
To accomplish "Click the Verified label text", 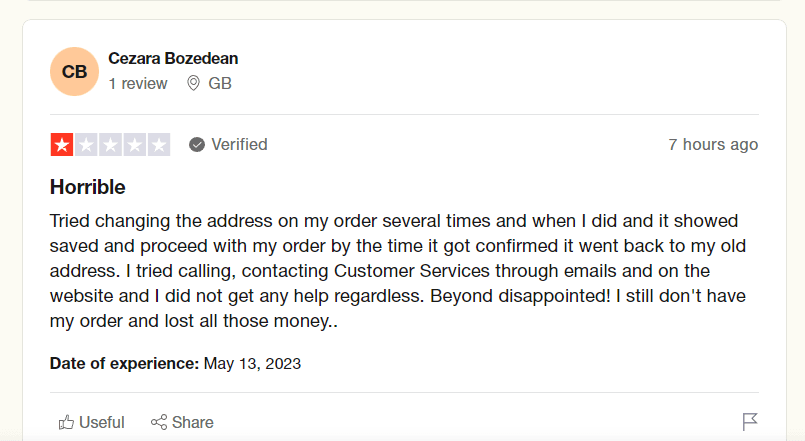I will pos(239,145).
